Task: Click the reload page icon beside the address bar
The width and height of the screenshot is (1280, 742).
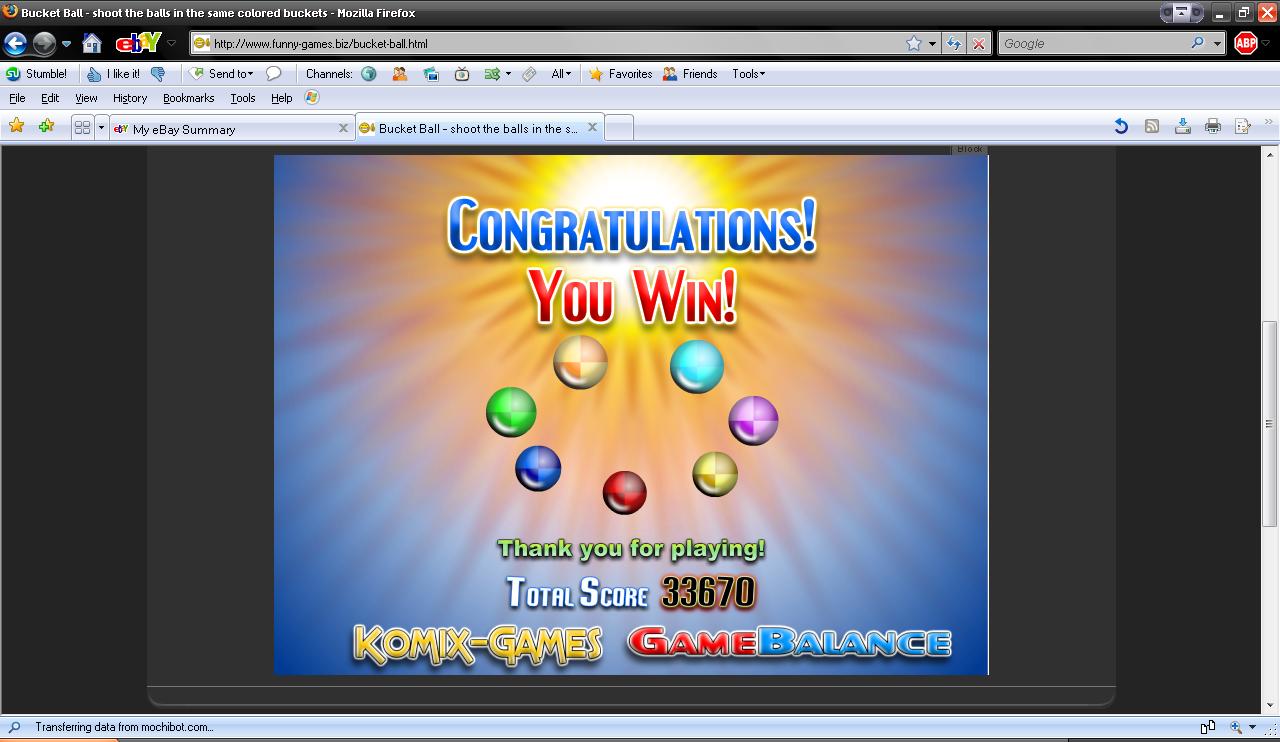Action: (954, 43)
